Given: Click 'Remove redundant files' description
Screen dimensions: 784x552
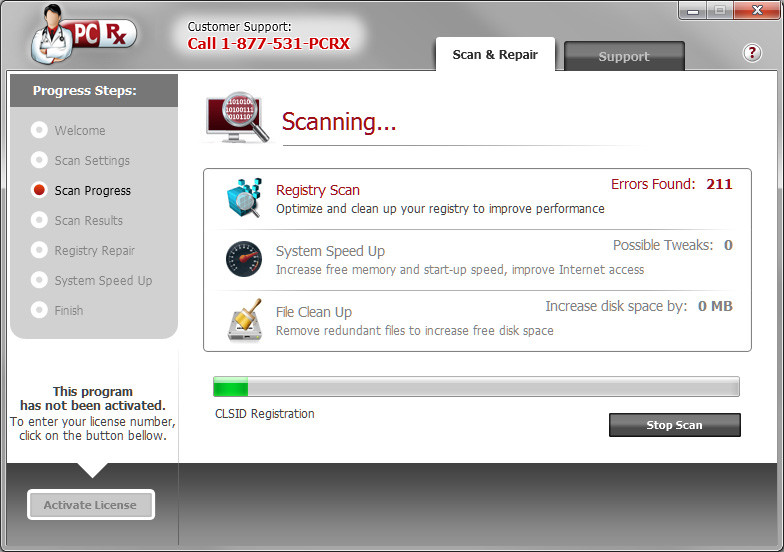Looking at the screenshot, I should pyautogui.click(x=414, y=330).
